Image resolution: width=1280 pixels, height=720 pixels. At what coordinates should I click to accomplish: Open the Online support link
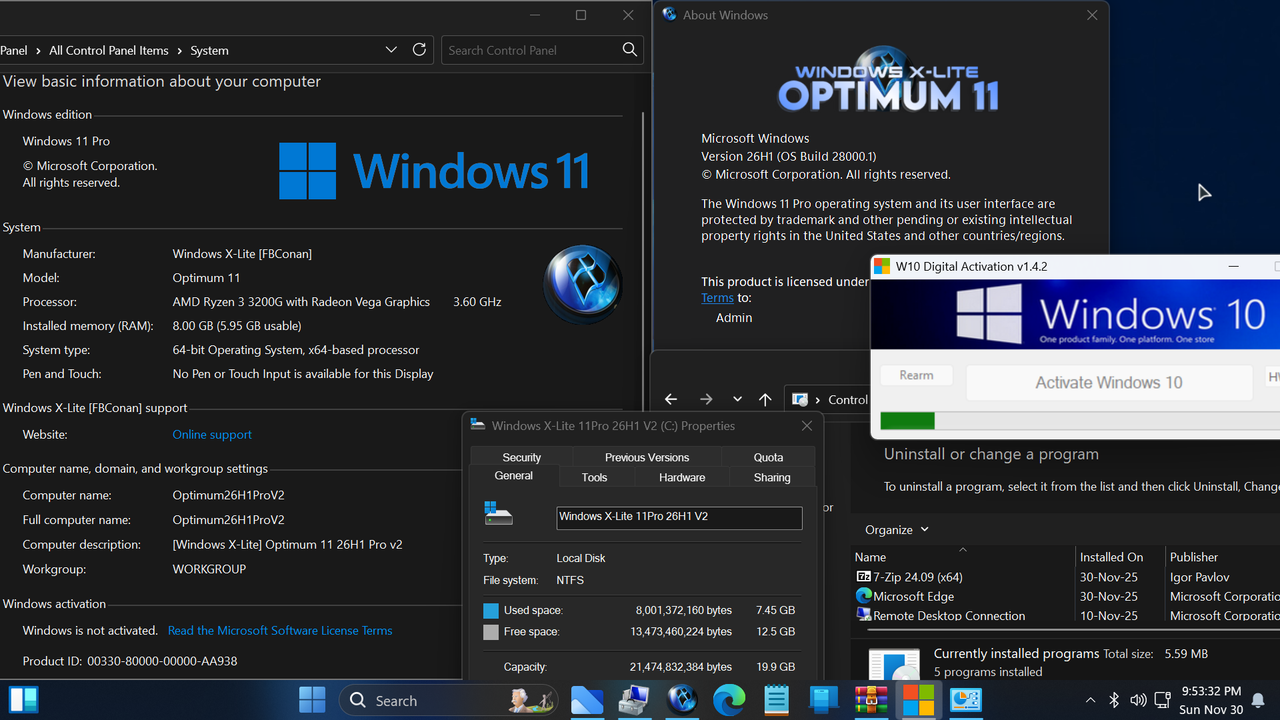[211, 434]
